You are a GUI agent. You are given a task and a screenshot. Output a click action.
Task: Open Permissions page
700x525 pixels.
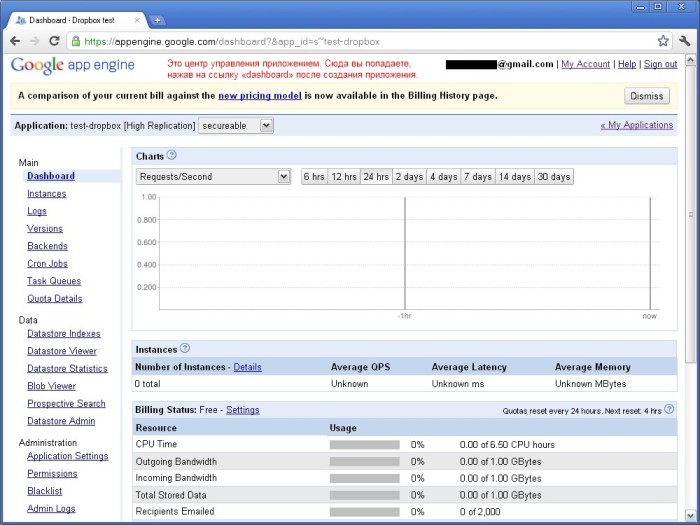coord(52,473)
